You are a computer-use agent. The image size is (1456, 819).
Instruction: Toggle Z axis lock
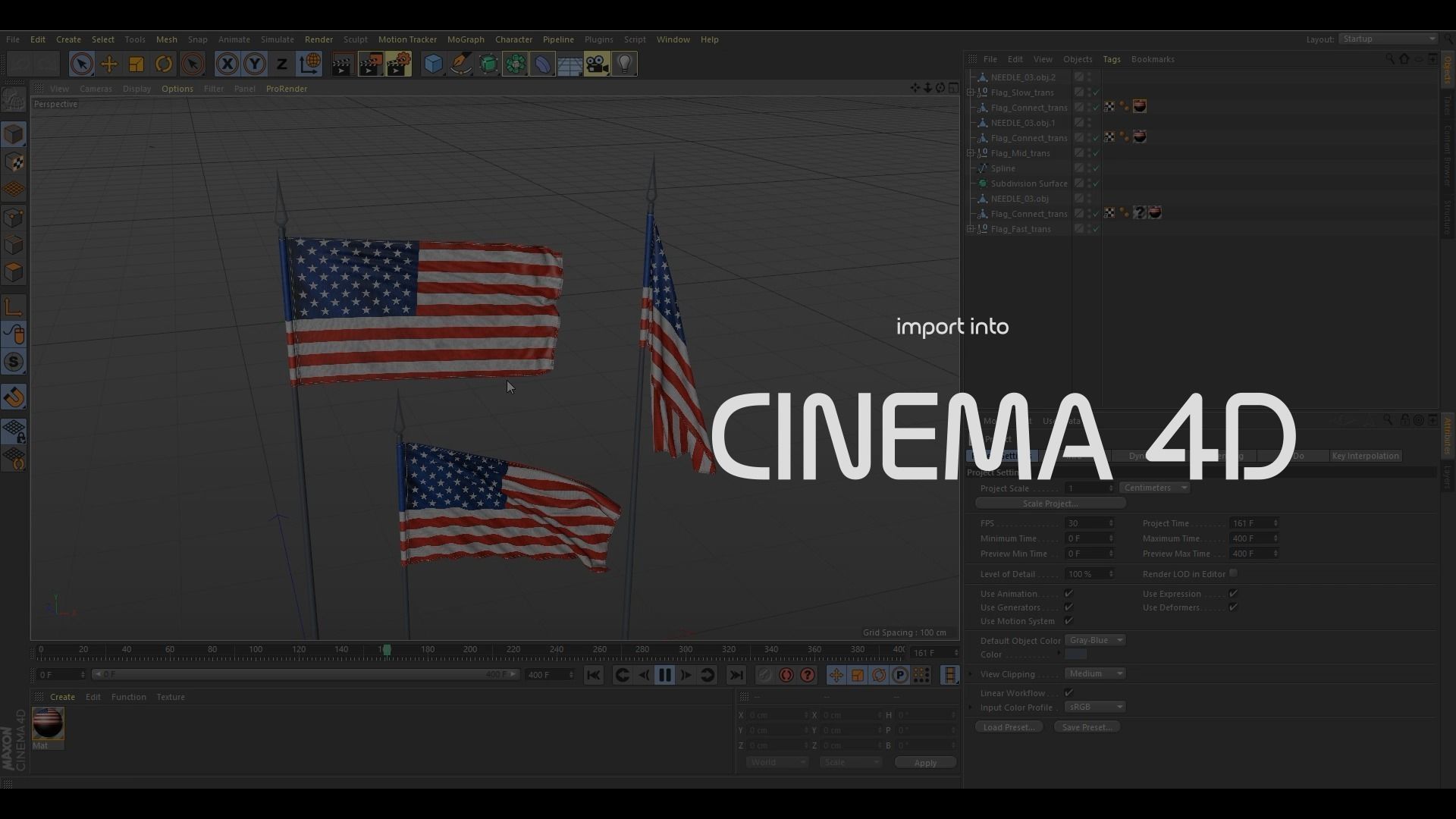pyautogui.click(x=282, y=64)
